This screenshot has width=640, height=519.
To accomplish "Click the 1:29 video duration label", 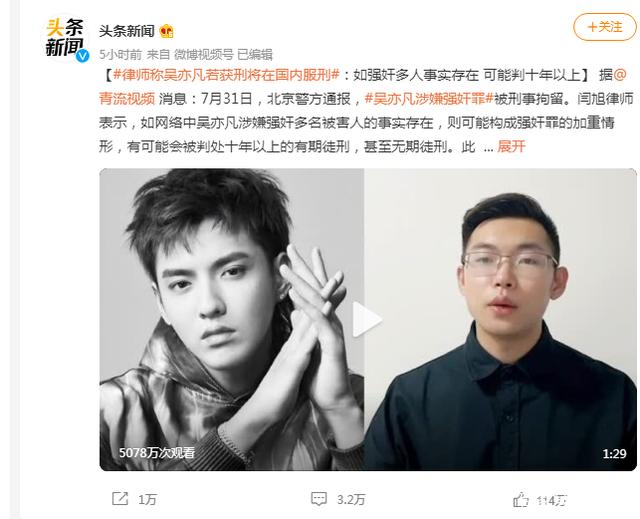I will click(x=614, y=454).
